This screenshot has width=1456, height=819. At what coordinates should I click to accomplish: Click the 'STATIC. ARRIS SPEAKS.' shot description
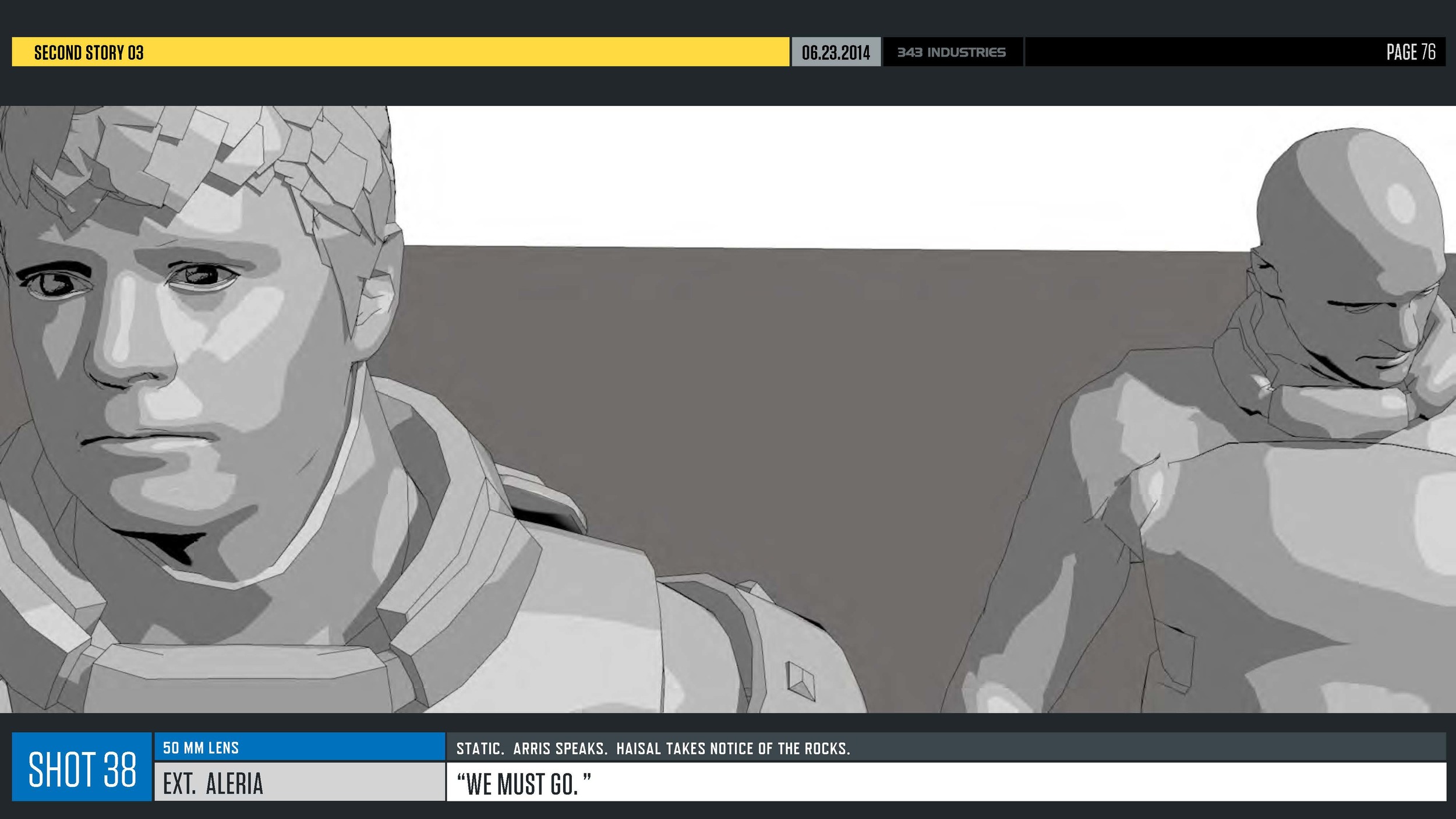[x=653, y=749]
